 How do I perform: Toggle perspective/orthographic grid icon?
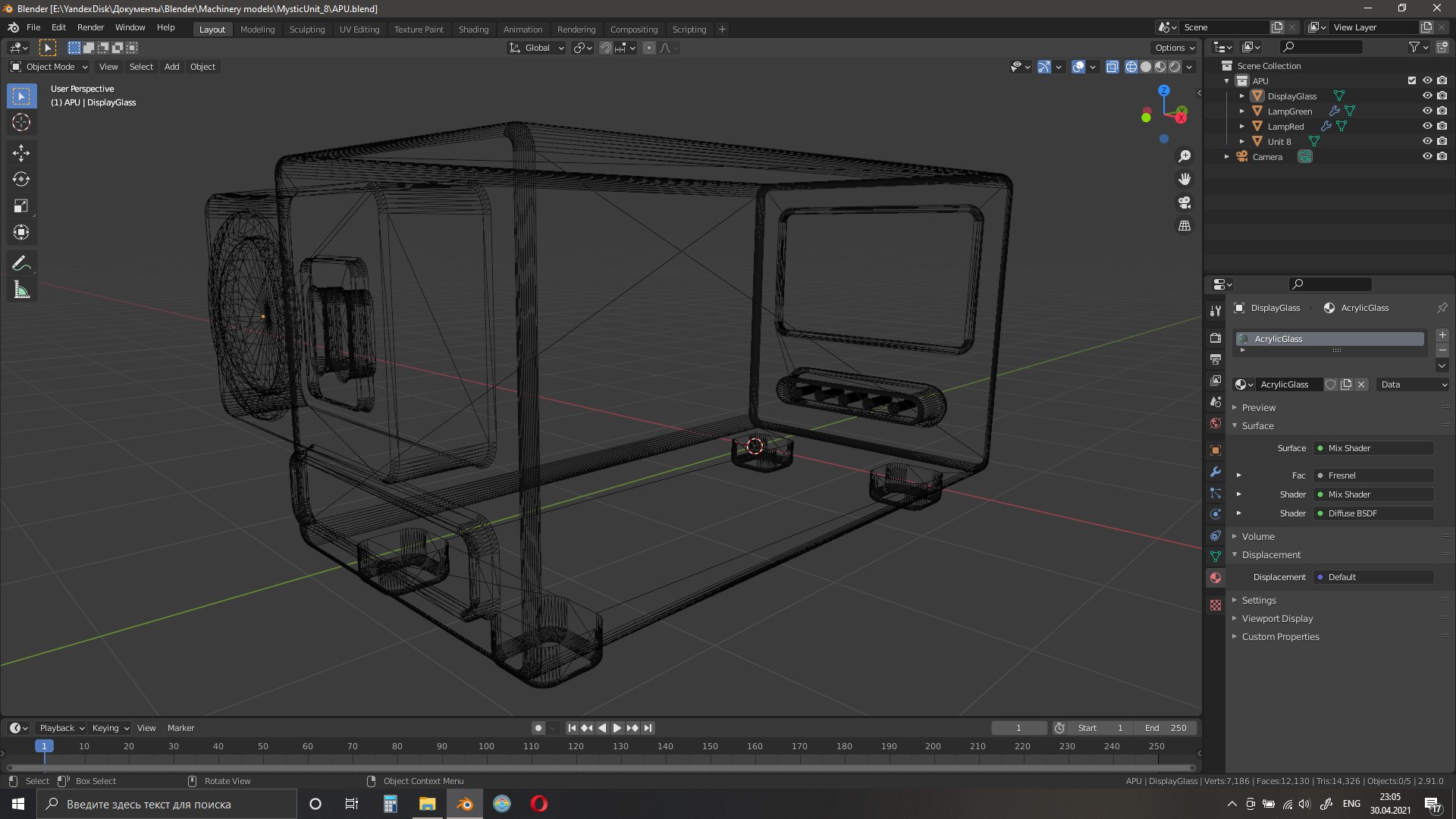(1185, 226)
